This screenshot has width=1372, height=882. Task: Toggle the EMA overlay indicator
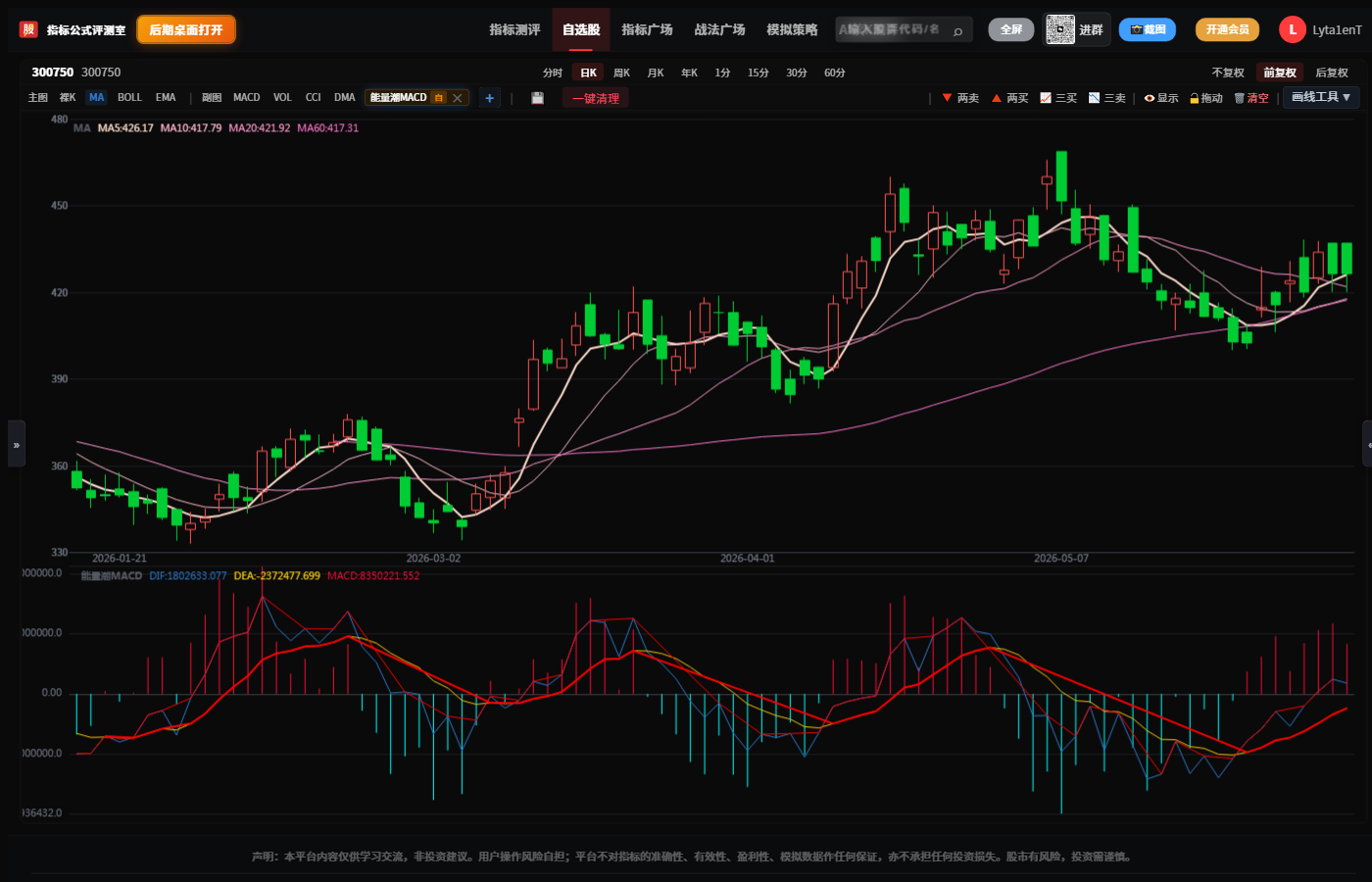point(166,98)
